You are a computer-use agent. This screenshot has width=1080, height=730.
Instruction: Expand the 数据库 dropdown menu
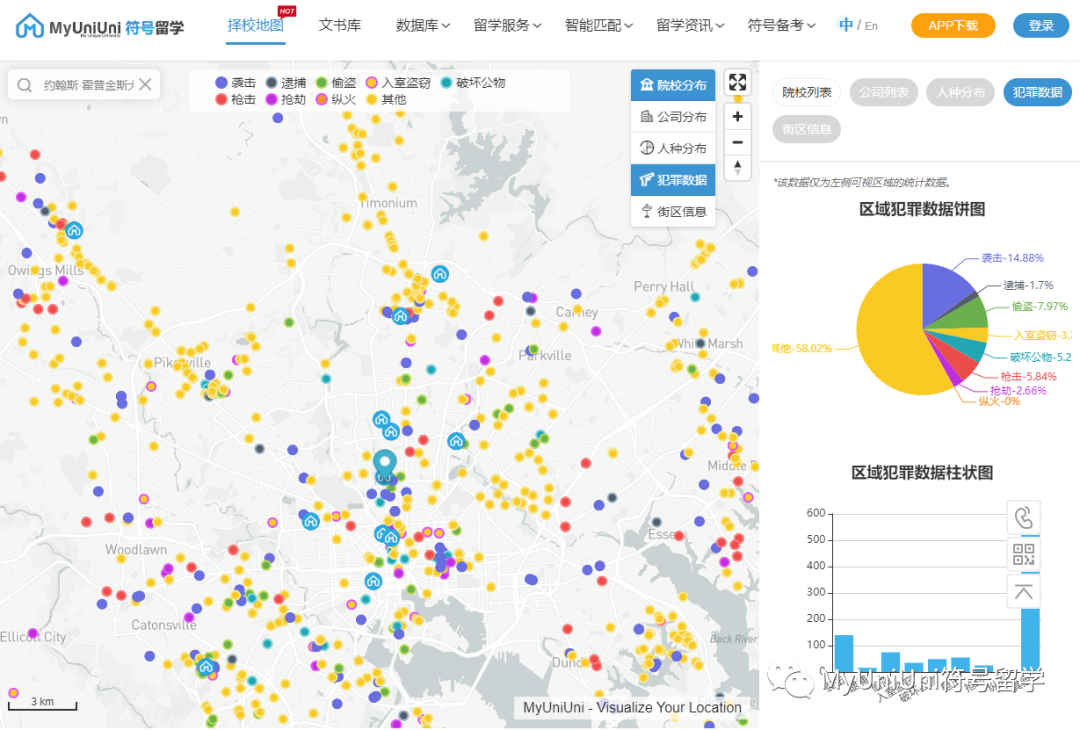pyautogui.click(x=422, y=25)
